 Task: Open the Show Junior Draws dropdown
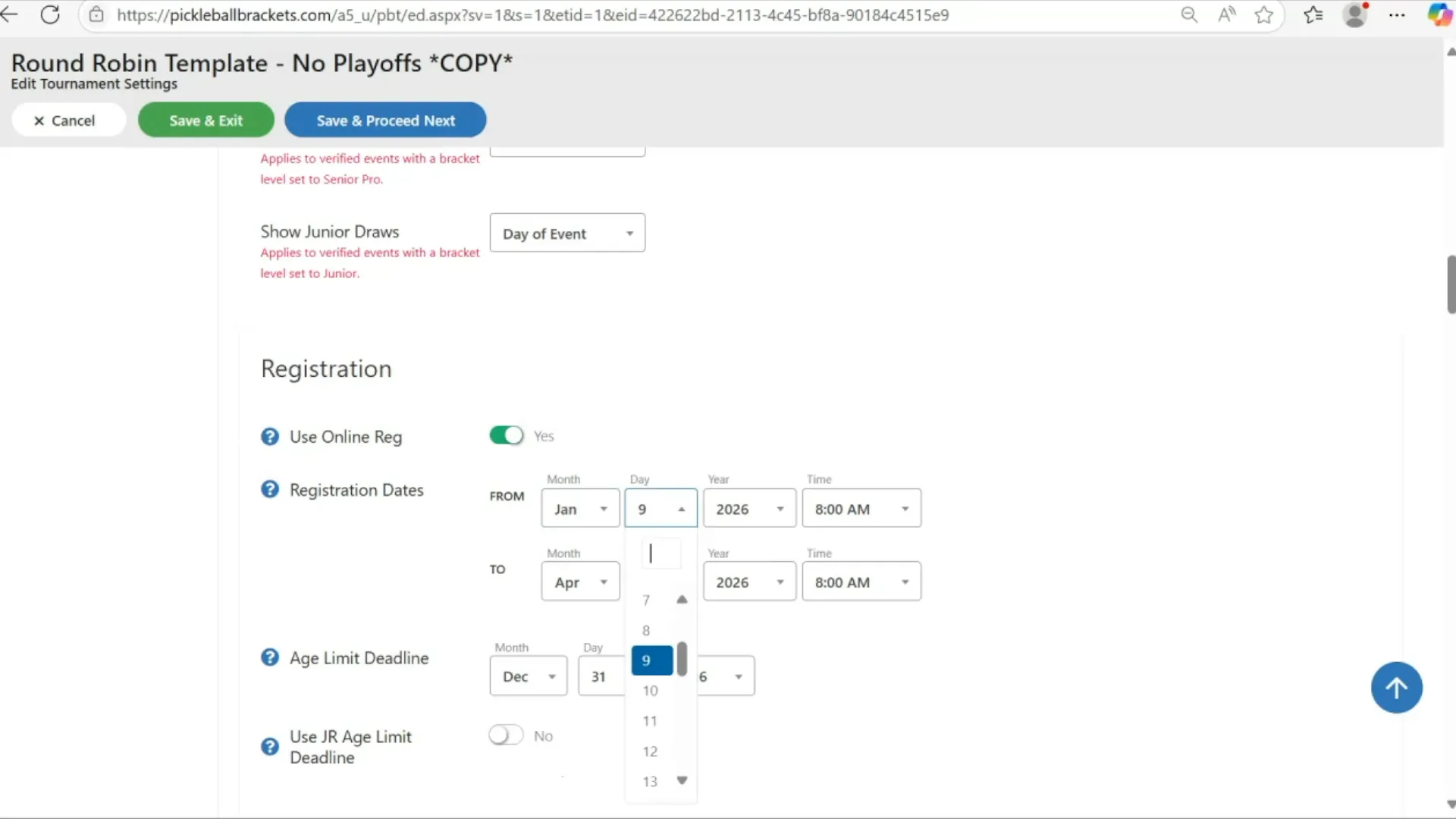[567, 233]
